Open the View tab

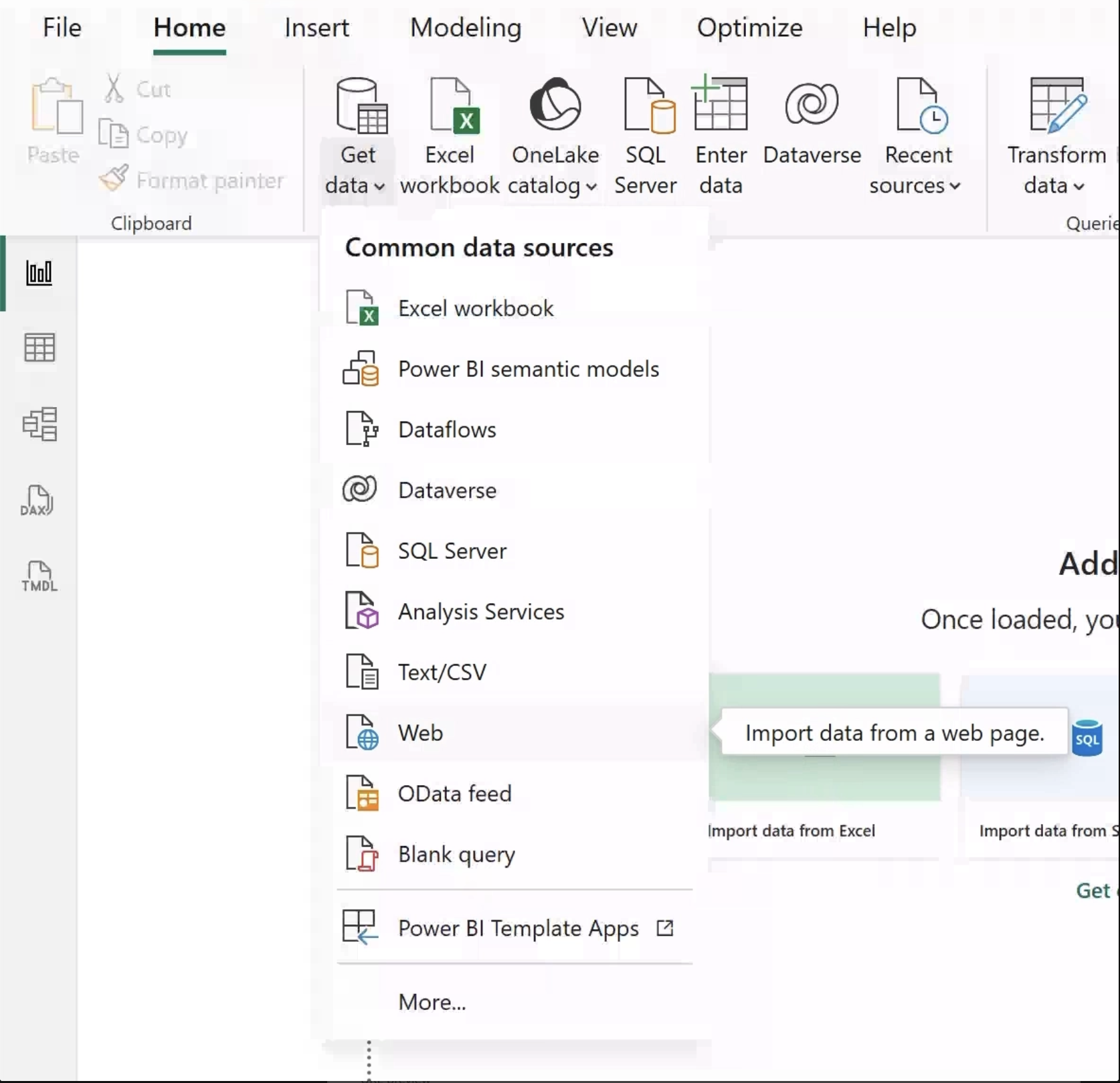click(x=609, y=27)
